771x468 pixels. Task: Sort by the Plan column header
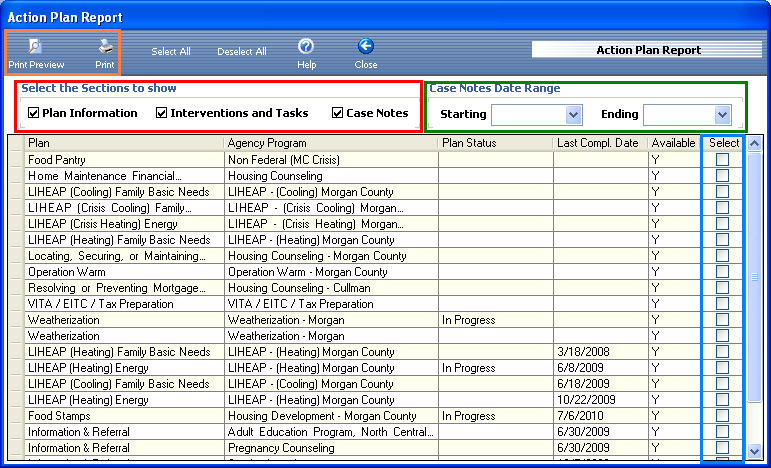(124, 143)
